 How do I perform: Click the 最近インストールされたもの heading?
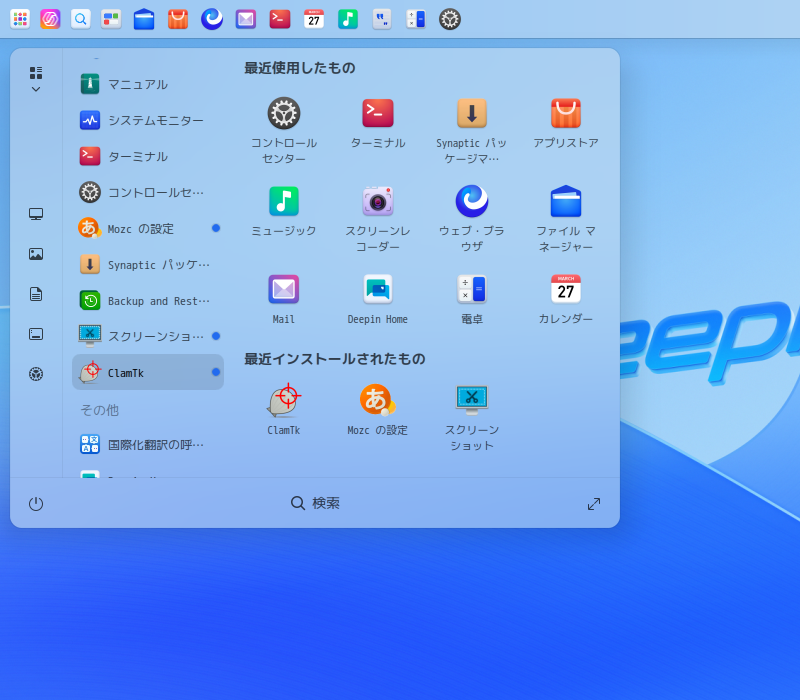334,359
